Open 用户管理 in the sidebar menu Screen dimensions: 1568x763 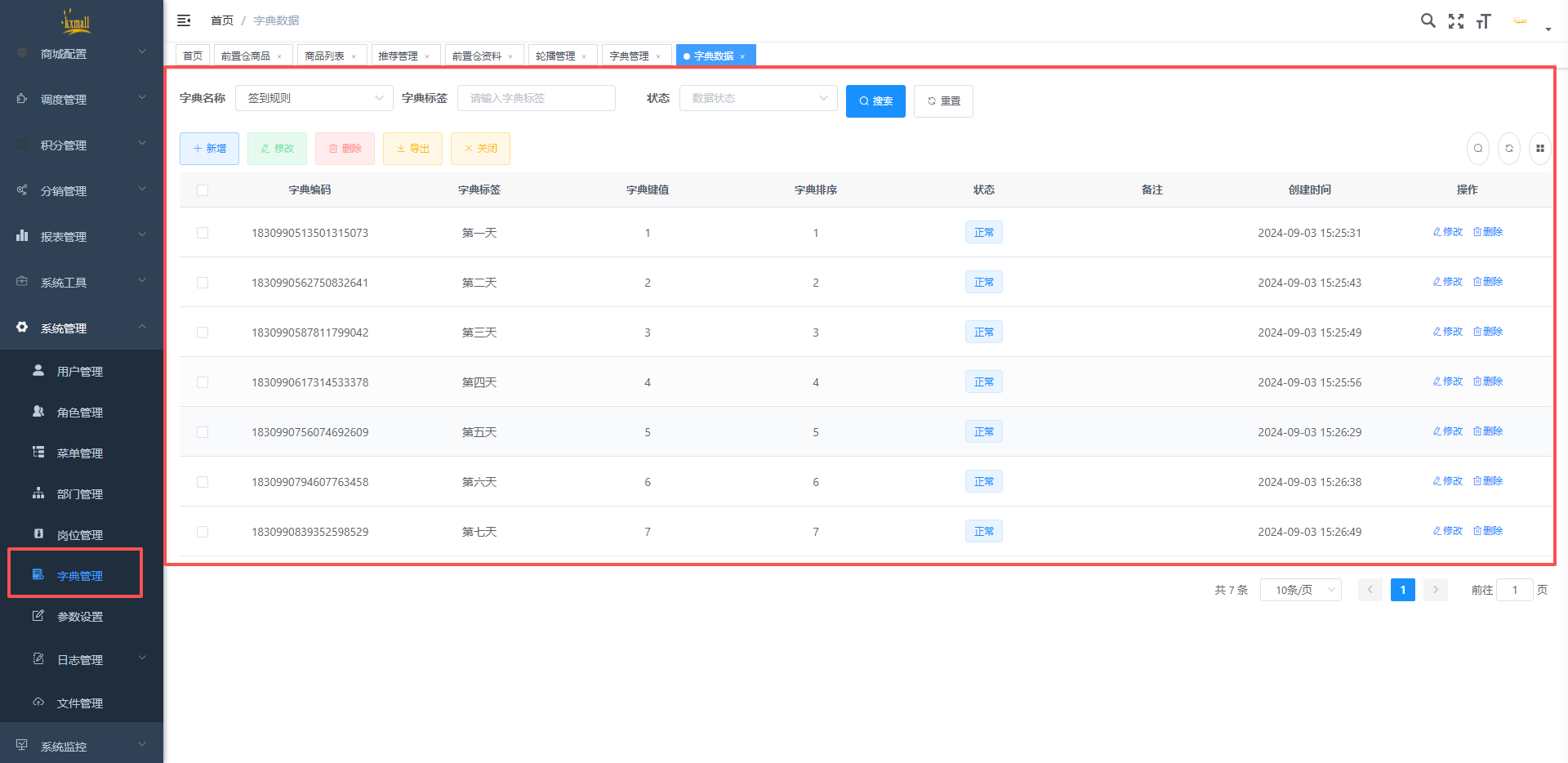79,372
